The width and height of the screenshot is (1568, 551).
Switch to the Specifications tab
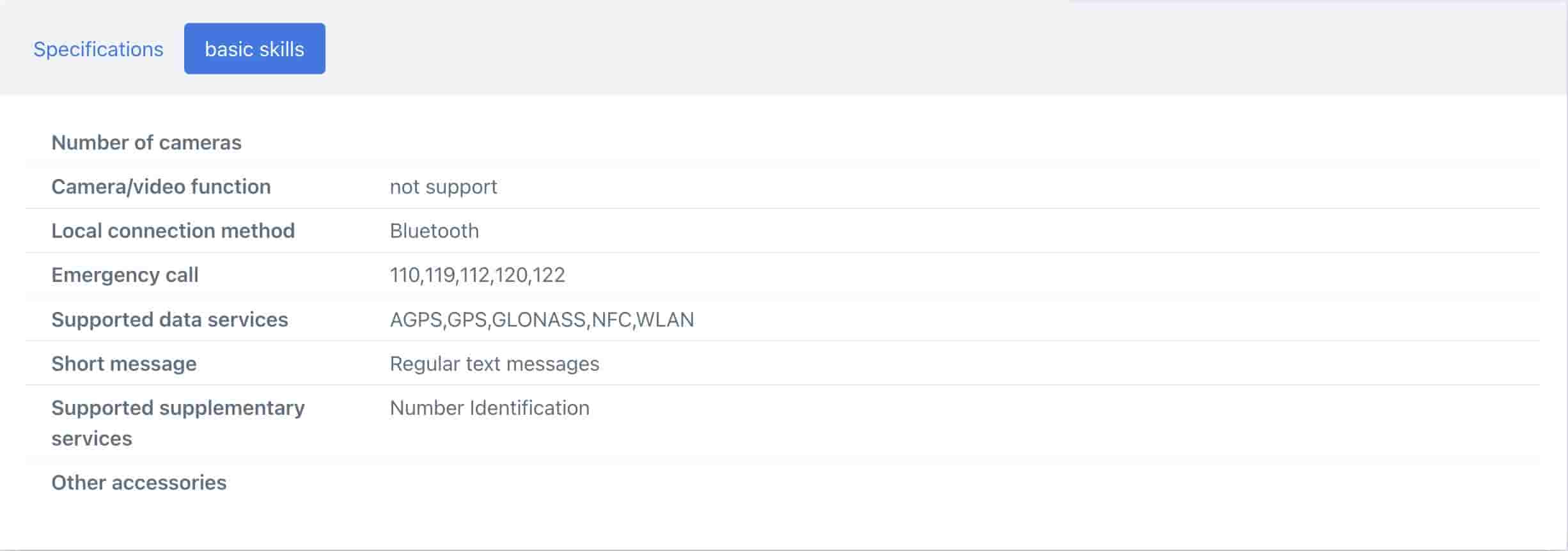(98, 49)
